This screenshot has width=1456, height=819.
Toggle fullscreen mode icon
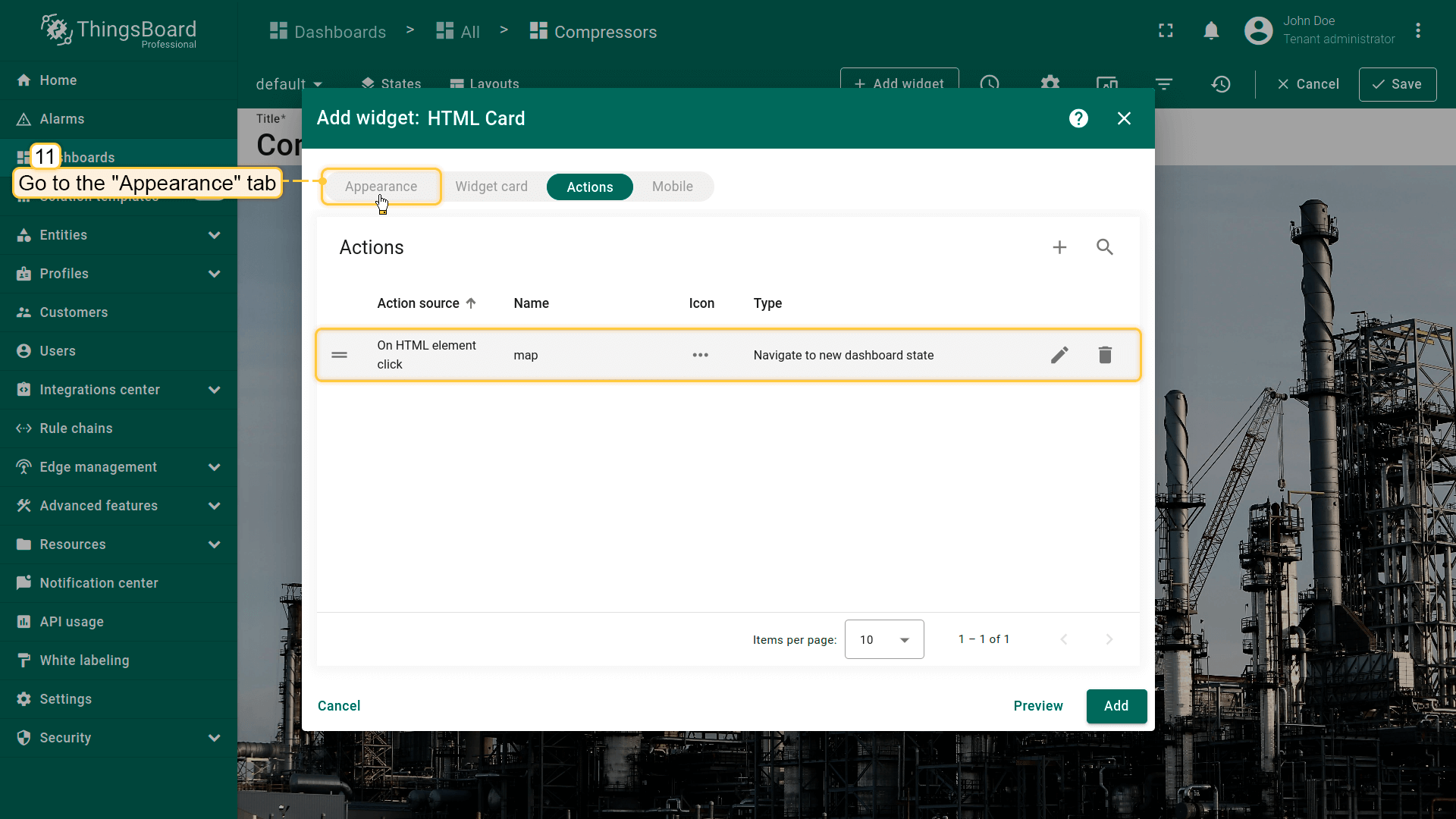coord(1166,31)
